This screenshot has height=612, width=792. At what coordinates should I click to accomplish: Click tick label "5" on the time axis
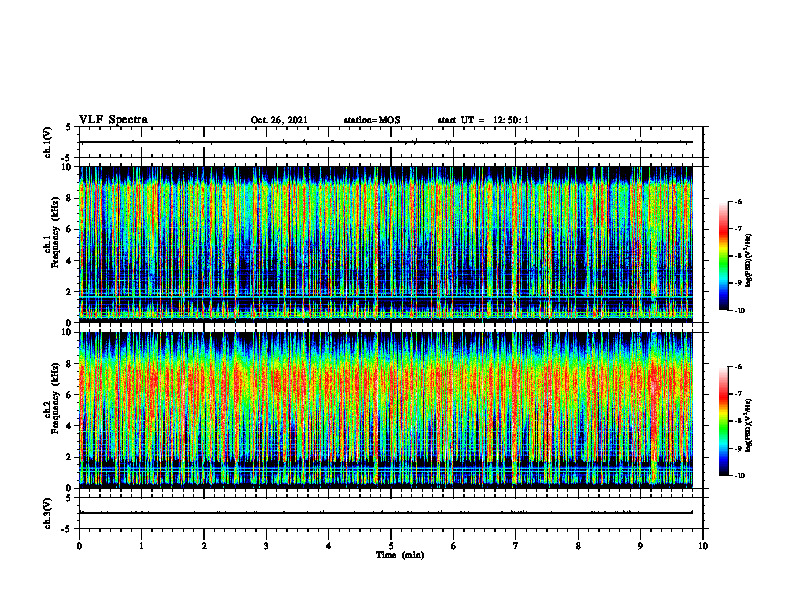click(x=391, y=546)
